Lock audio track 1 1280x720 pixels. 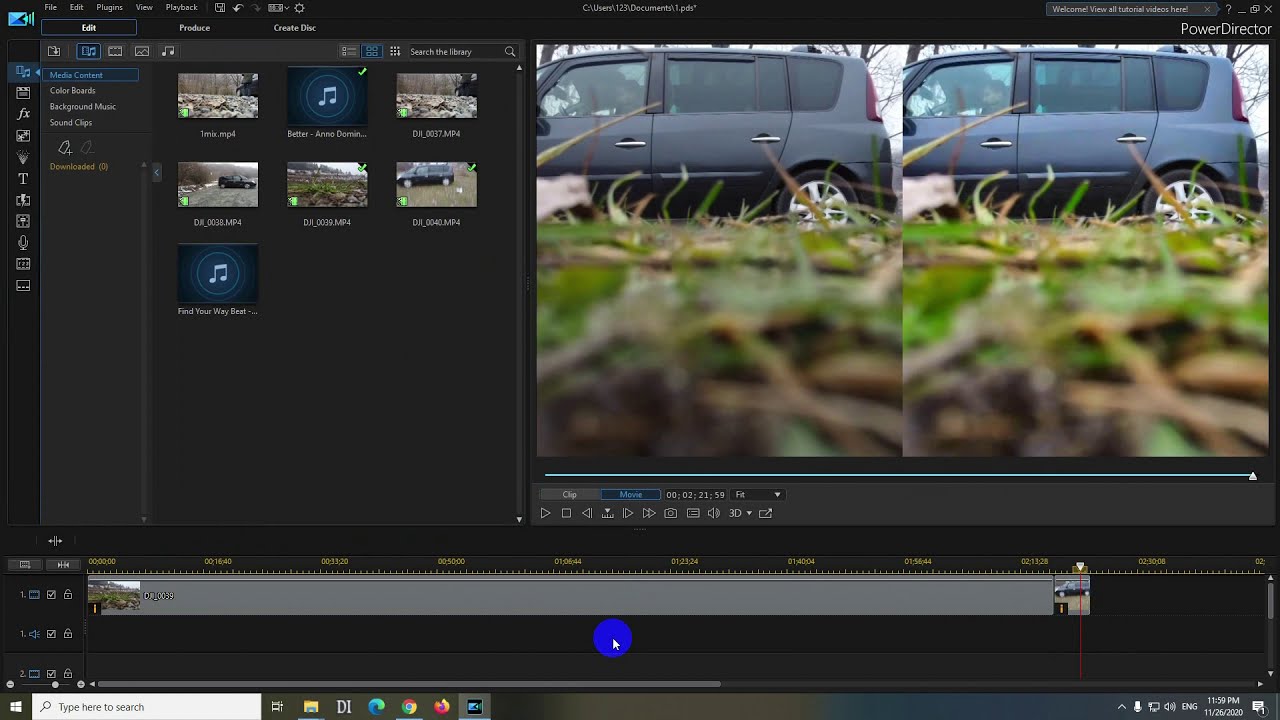tap(68, 634)
